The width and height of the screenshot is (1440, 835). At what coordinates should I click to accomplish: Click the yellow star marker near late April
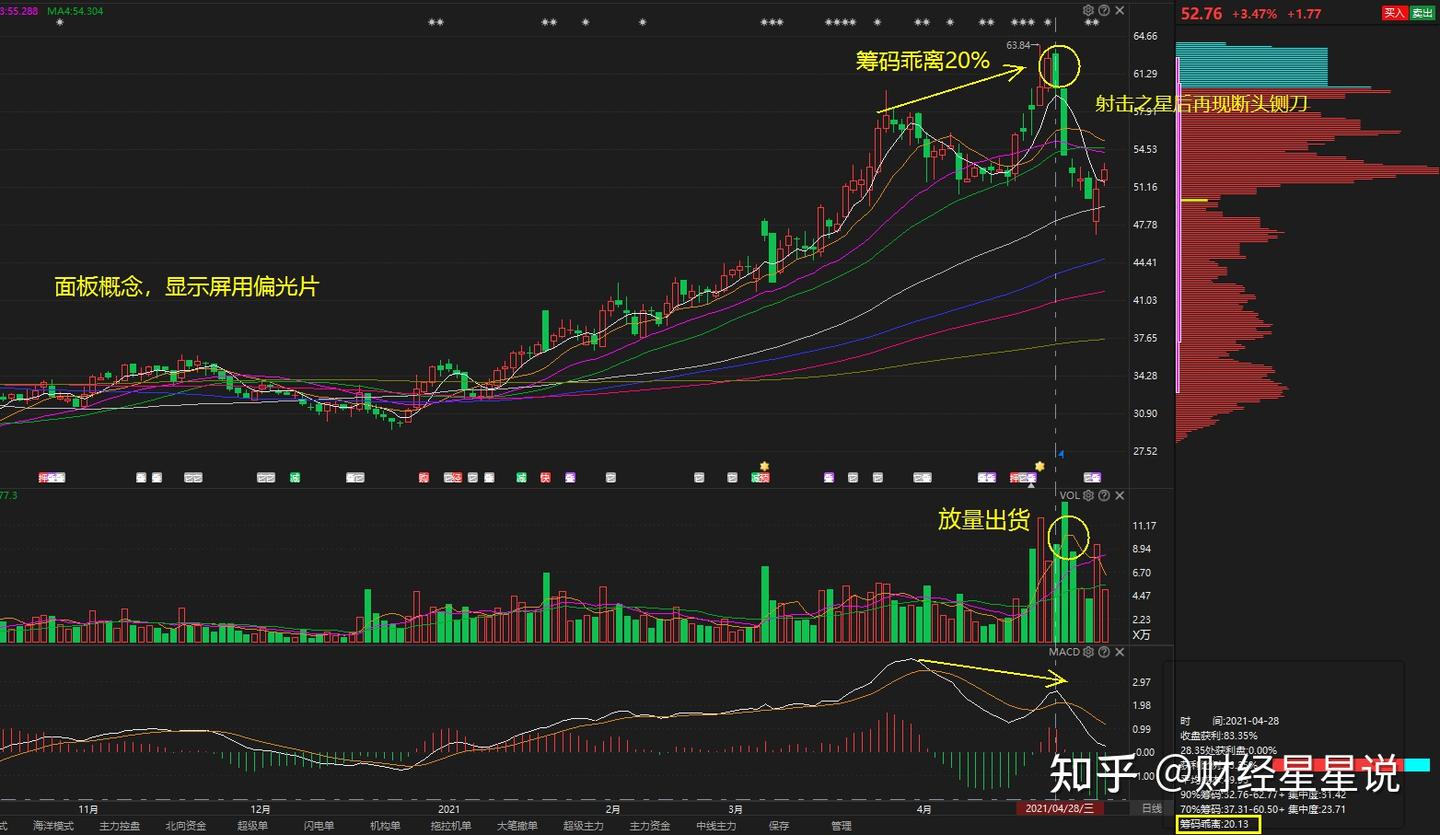click(x=1040, y=466)
